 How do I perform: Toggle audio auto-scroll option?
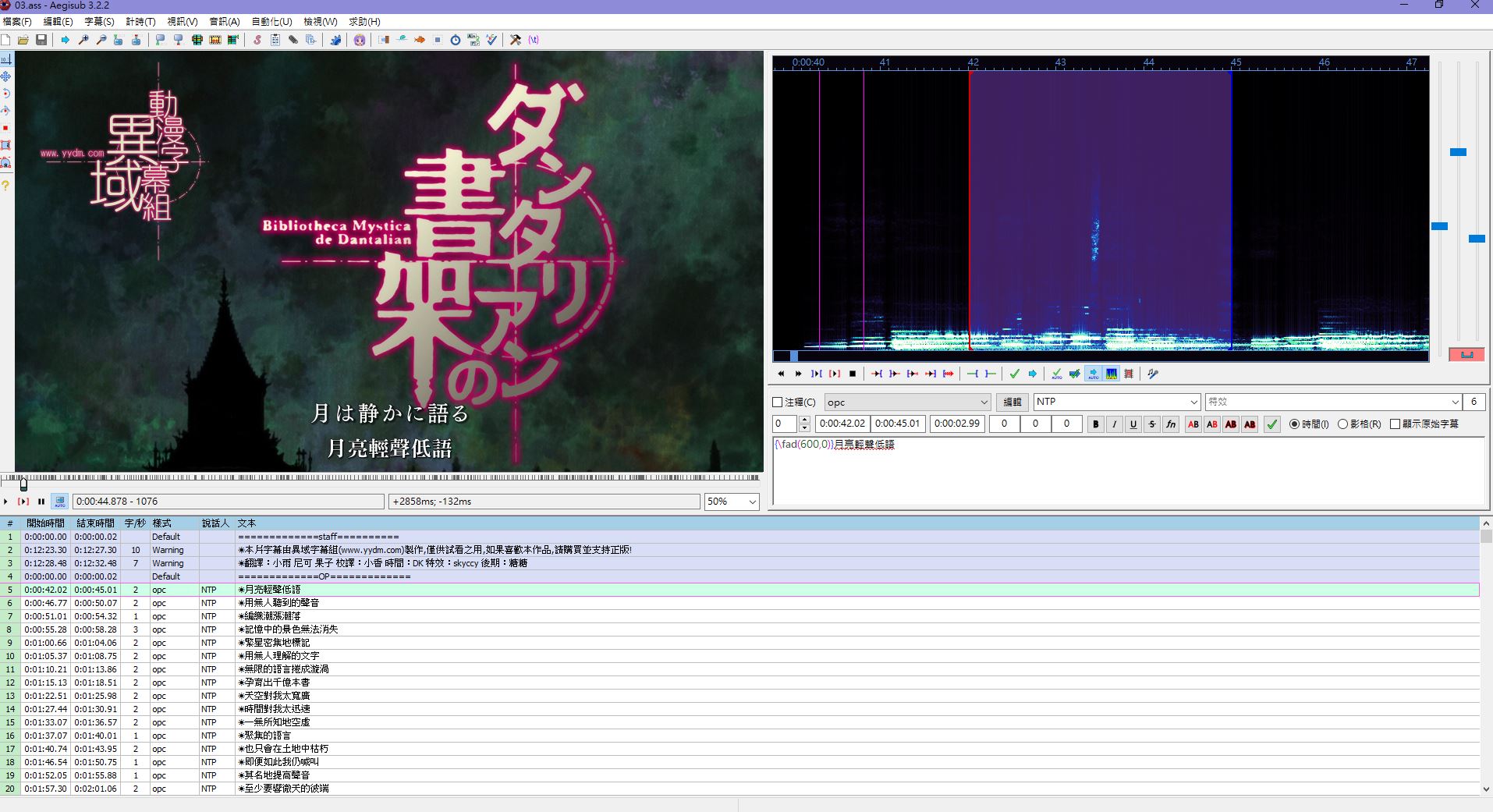1093,374
